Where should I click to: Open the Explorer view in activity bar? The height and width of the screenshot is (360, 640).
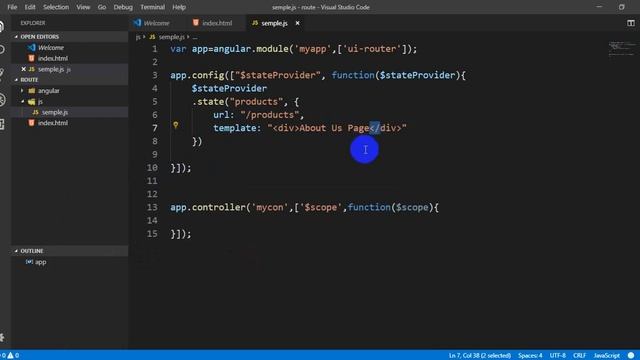pyautogui.click(x=2, y=26)
